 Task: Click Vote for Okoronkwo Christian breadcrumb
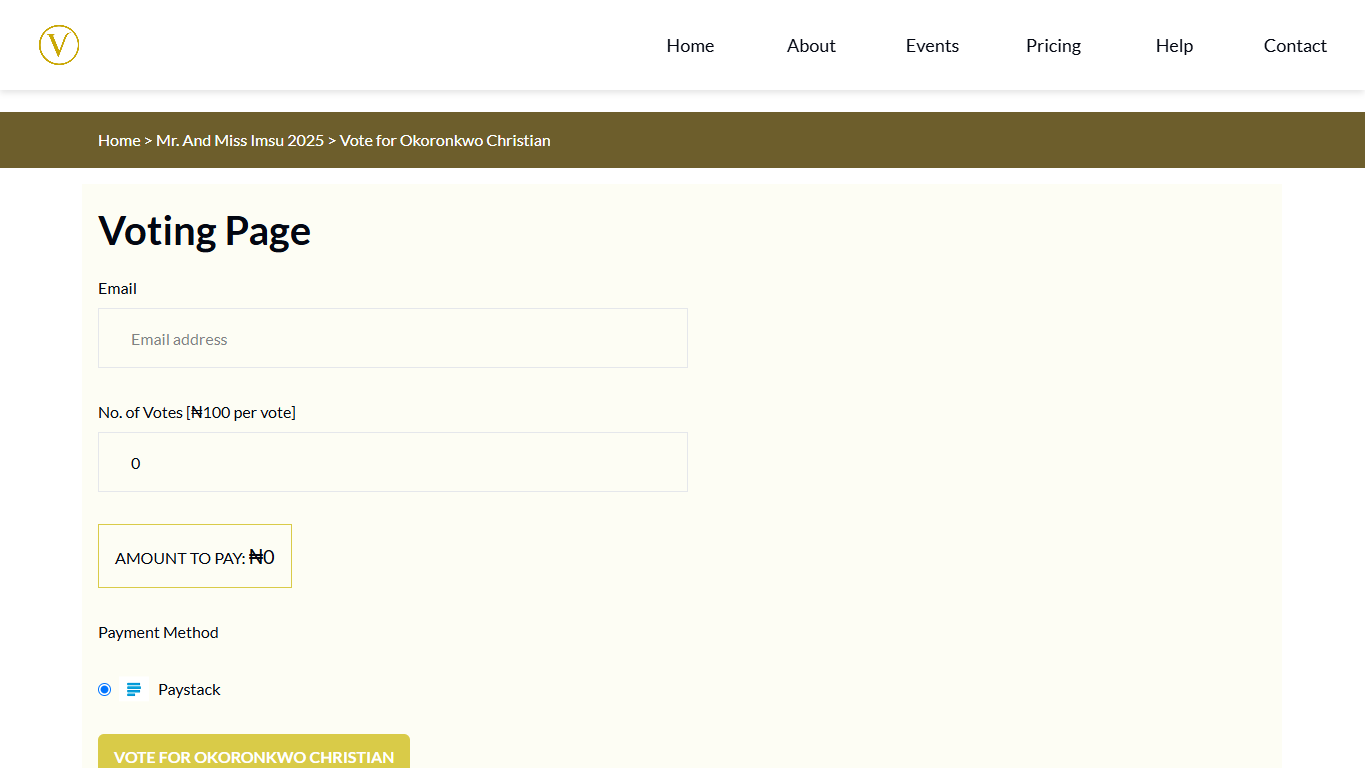[445, 140]
